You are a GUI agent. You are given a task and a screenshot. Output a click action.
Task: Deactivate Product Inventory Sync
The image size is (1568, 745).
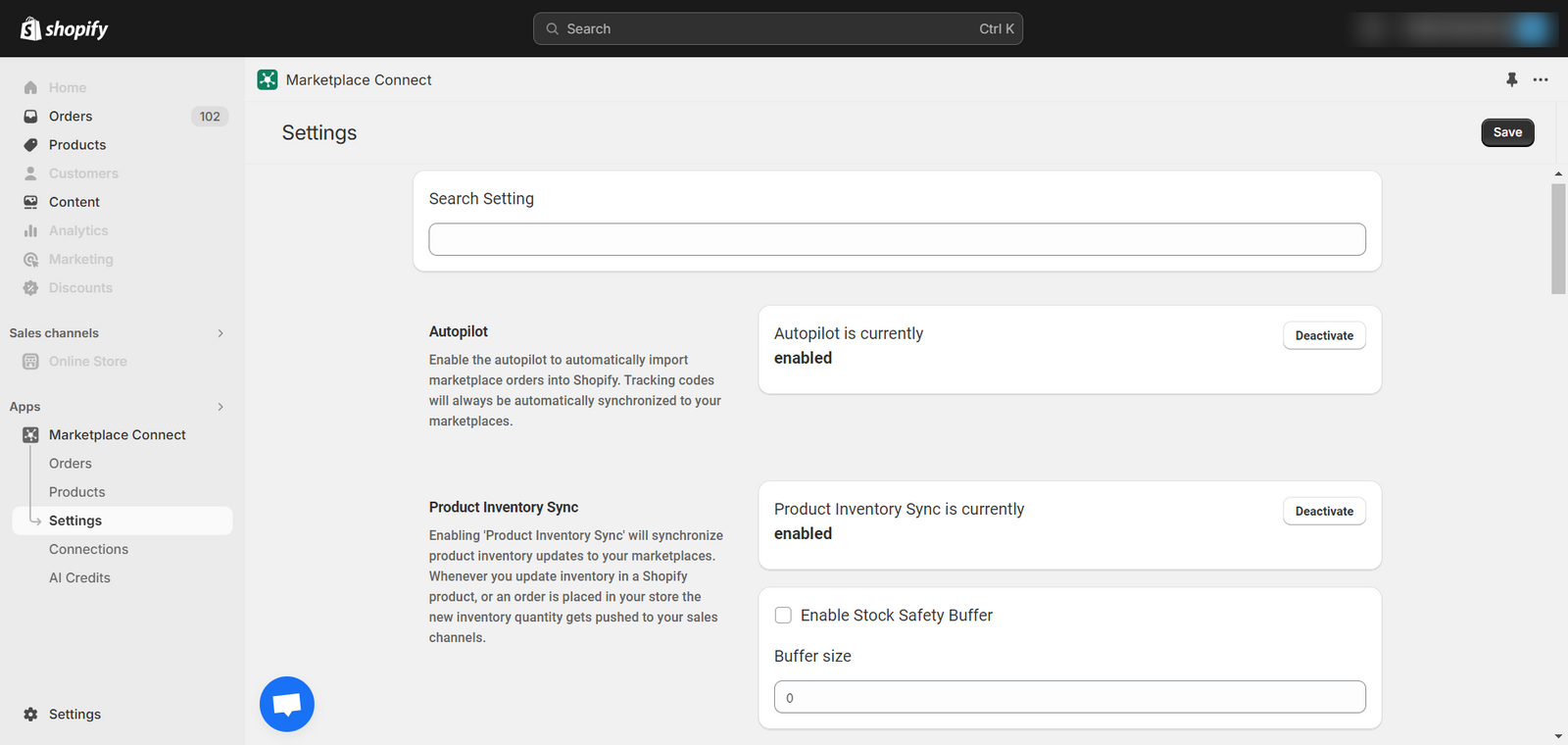[x=1324, y=511]
